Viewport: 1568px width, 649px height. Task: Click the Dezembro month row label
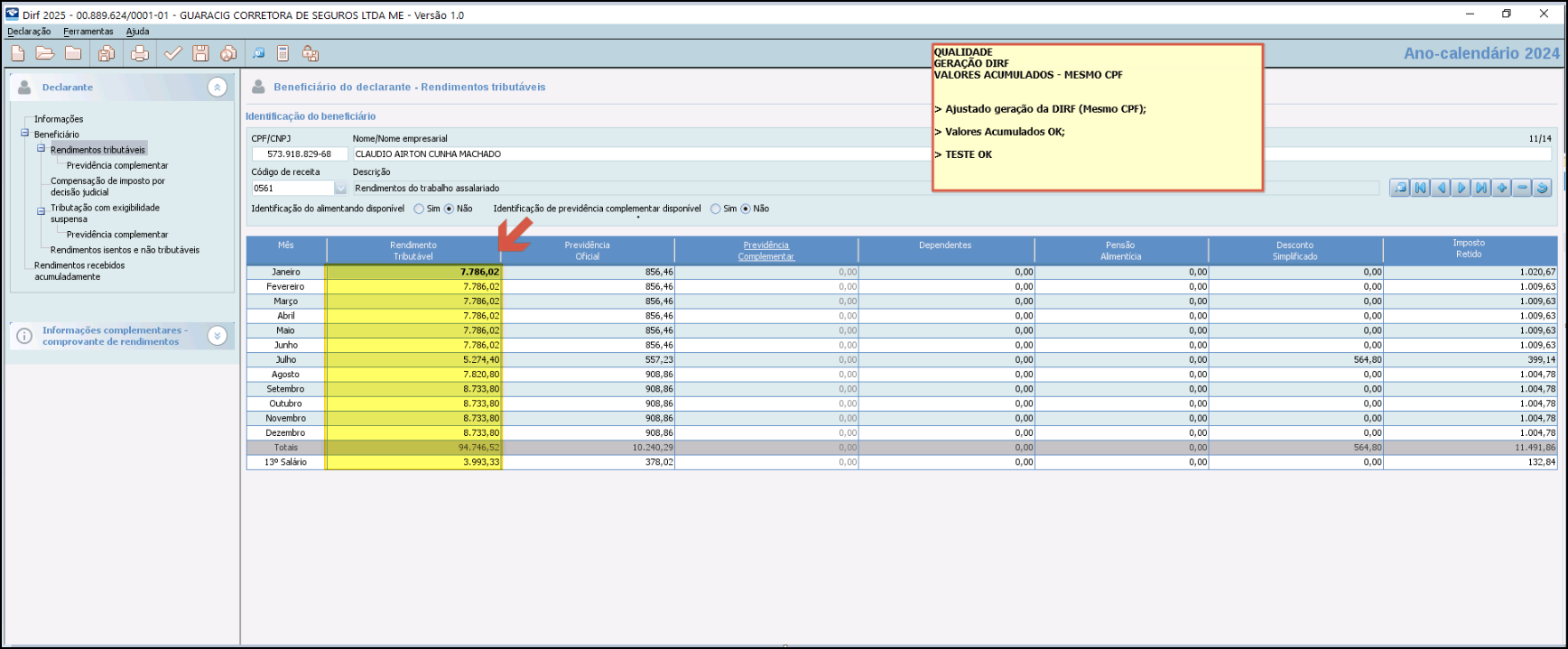tap(285, 432)
